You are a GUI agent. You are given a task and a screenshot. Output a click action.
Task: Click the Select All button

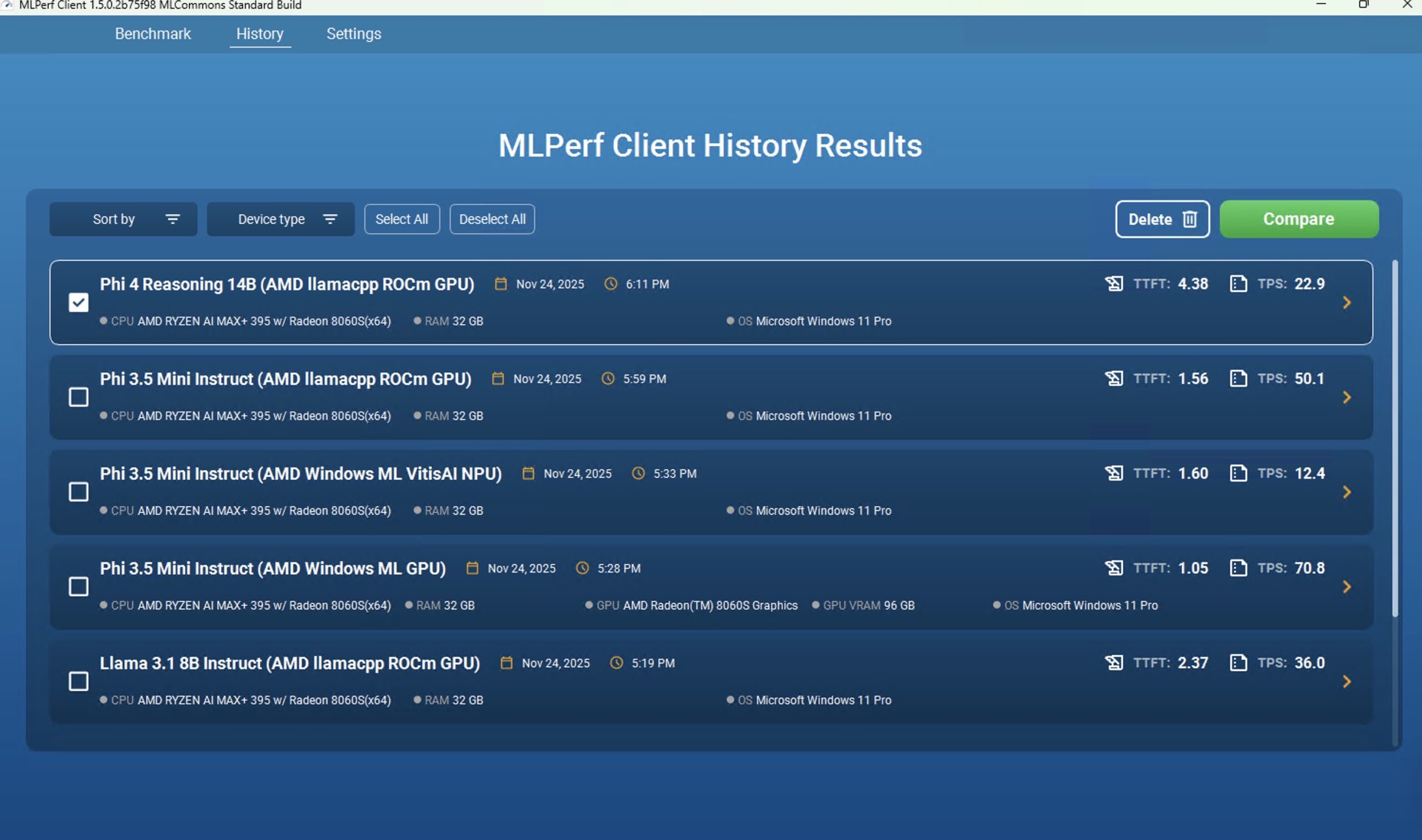pyautogui.click(x=402, y=219)
